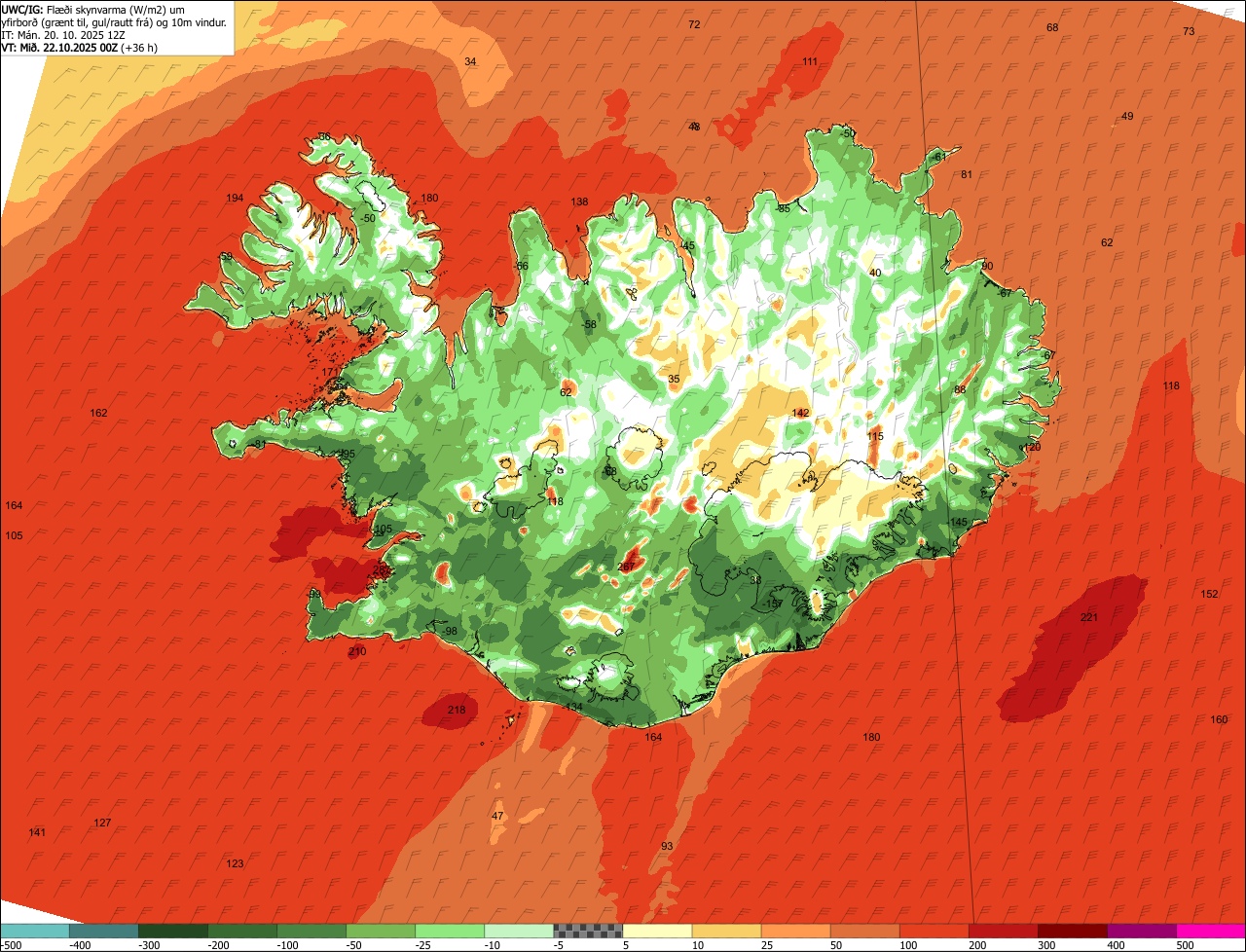Viewport: 1246px width, 952px height.
Task: Click the -200 to -100 green legend swatch
Action: [242, 931]
